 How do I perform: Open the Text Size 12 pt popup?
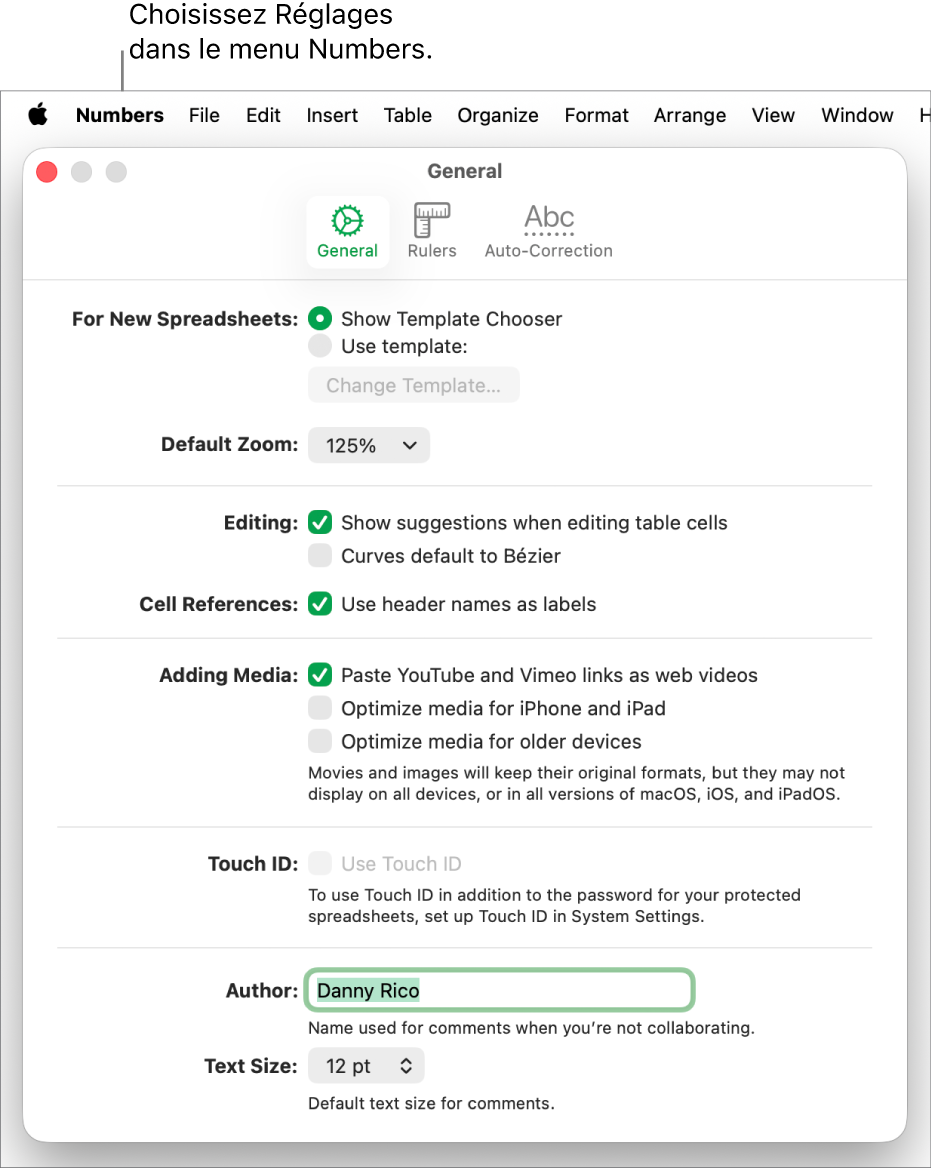366,1066
